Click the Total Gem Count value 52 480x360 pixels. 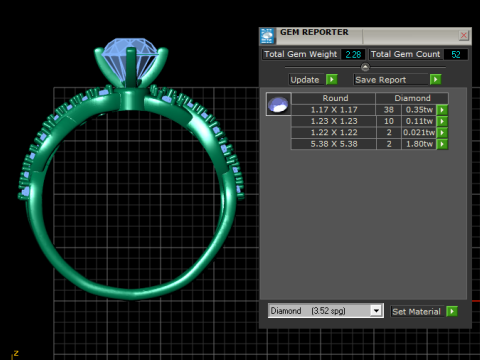point(456,54)
